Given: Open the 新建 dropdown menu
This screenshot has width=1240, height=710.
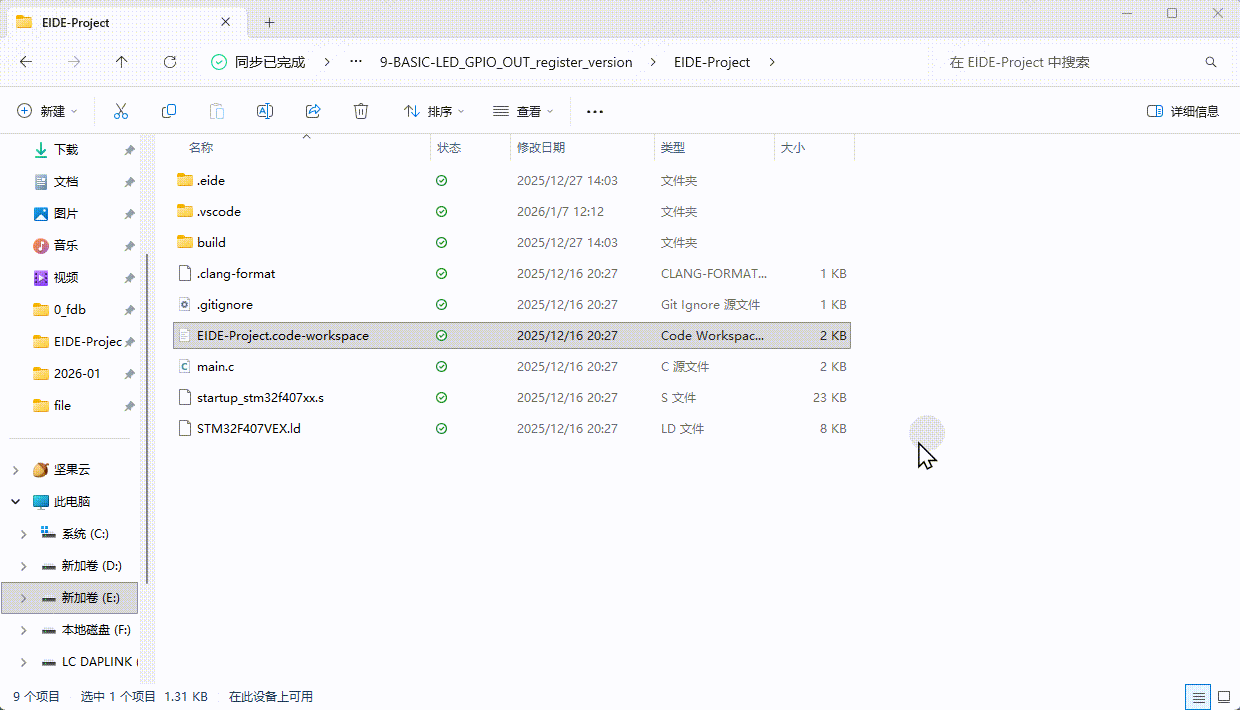Looking at the screenshot, I should coord(48,111).
